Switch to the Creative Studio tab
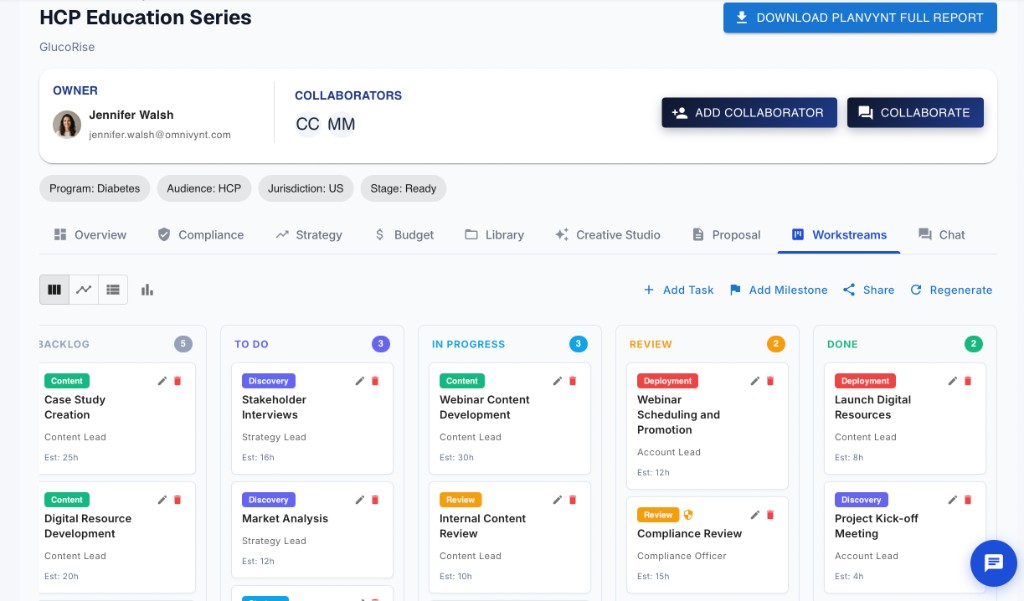1024x601 pixels. tap(608, 235)
